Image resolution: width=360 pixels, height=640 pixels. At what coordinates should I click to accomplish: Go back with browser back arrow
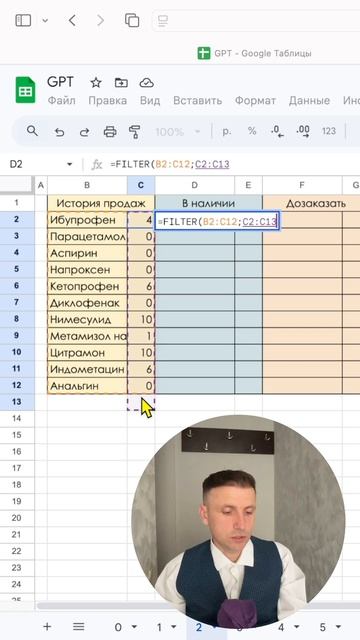tap(72, 20)
